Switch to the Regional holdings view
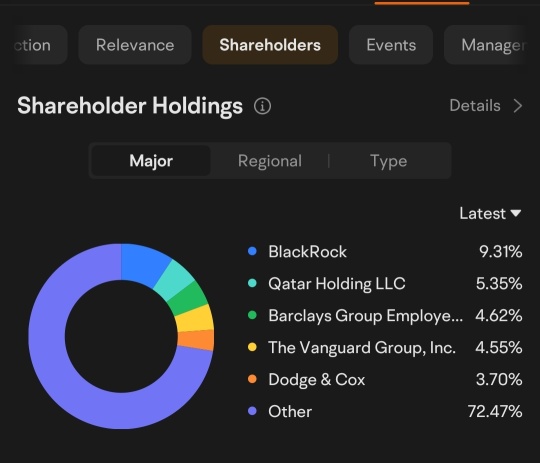540x463 pixels. pos(270,161)
